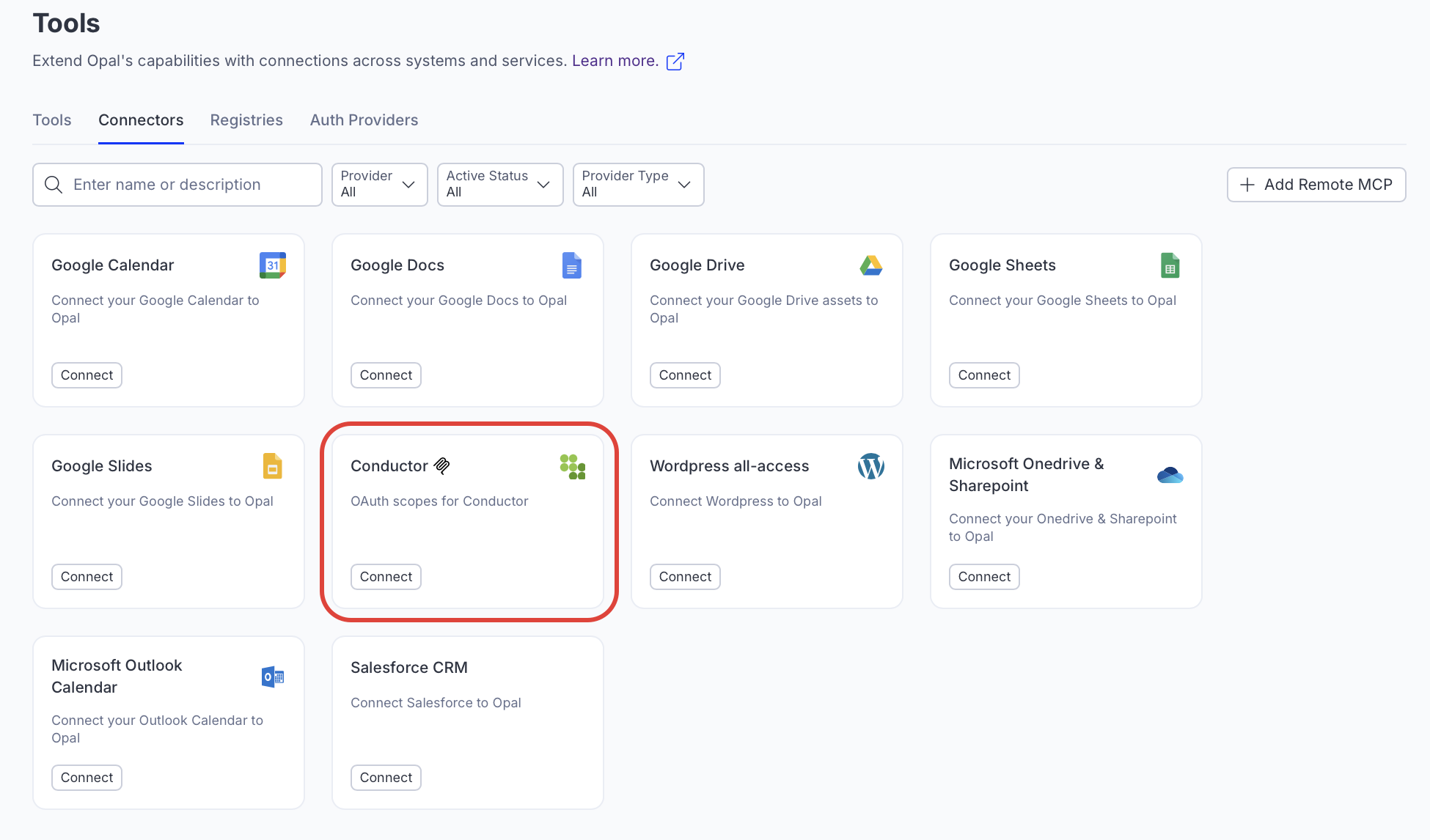Go to the Tools tab
Viewport: 1430px width, 840px height.
pyautogui.click(x=52, y=120)
